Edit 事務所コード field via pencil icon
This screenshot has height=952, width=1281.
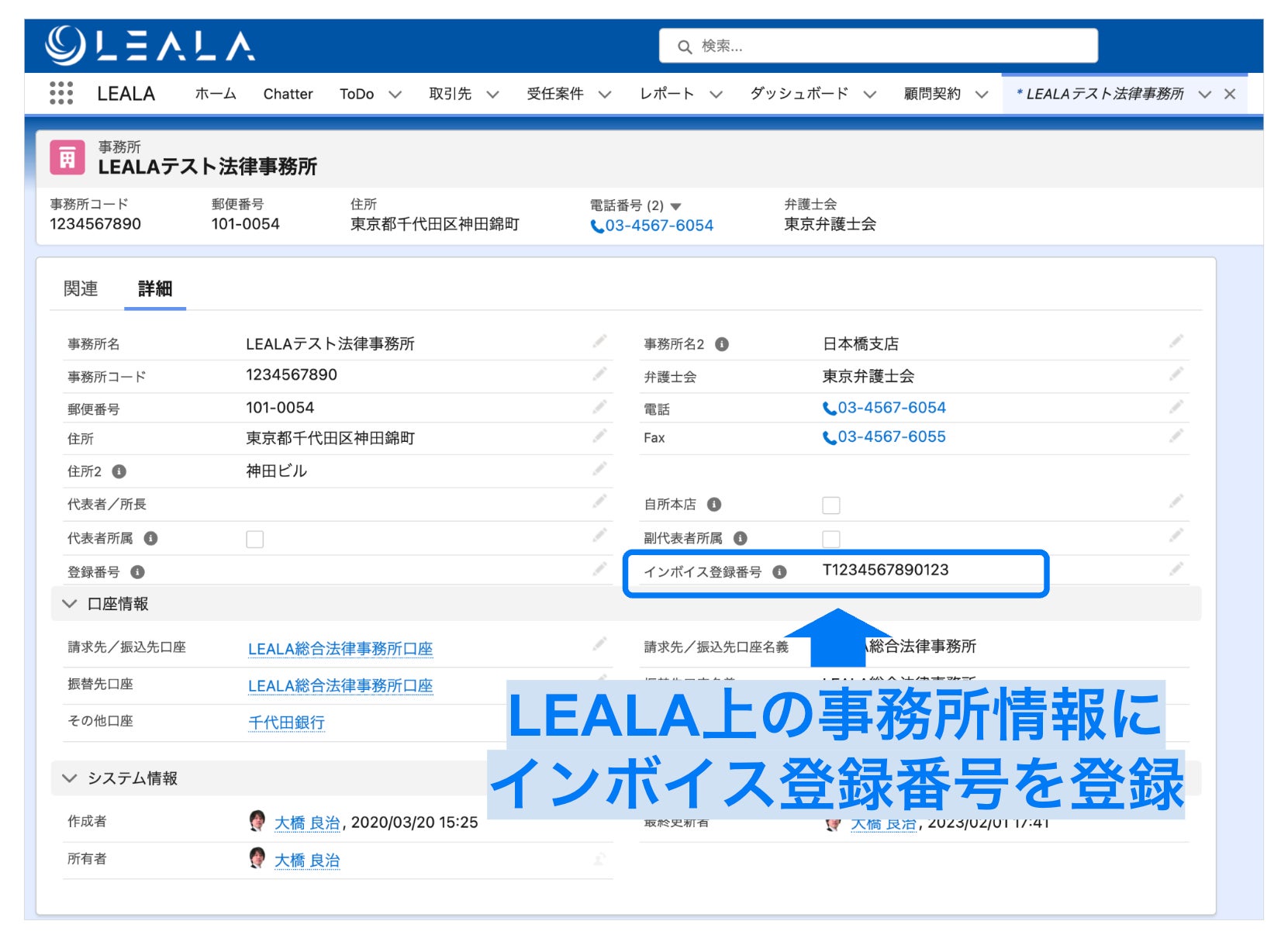click(599, 374)
